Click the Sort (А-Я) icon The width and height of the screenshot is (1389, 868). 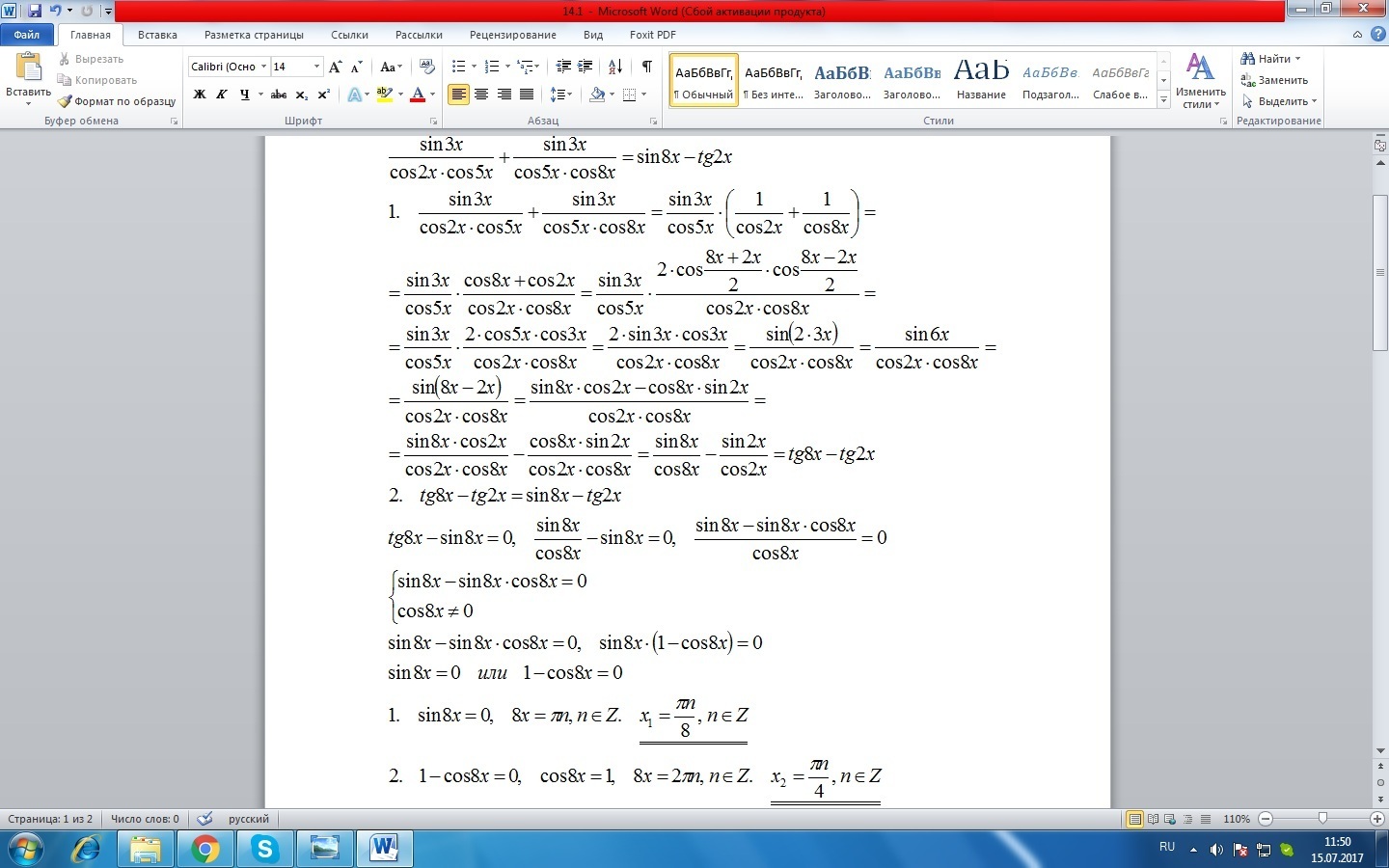[x=615, y=67]
